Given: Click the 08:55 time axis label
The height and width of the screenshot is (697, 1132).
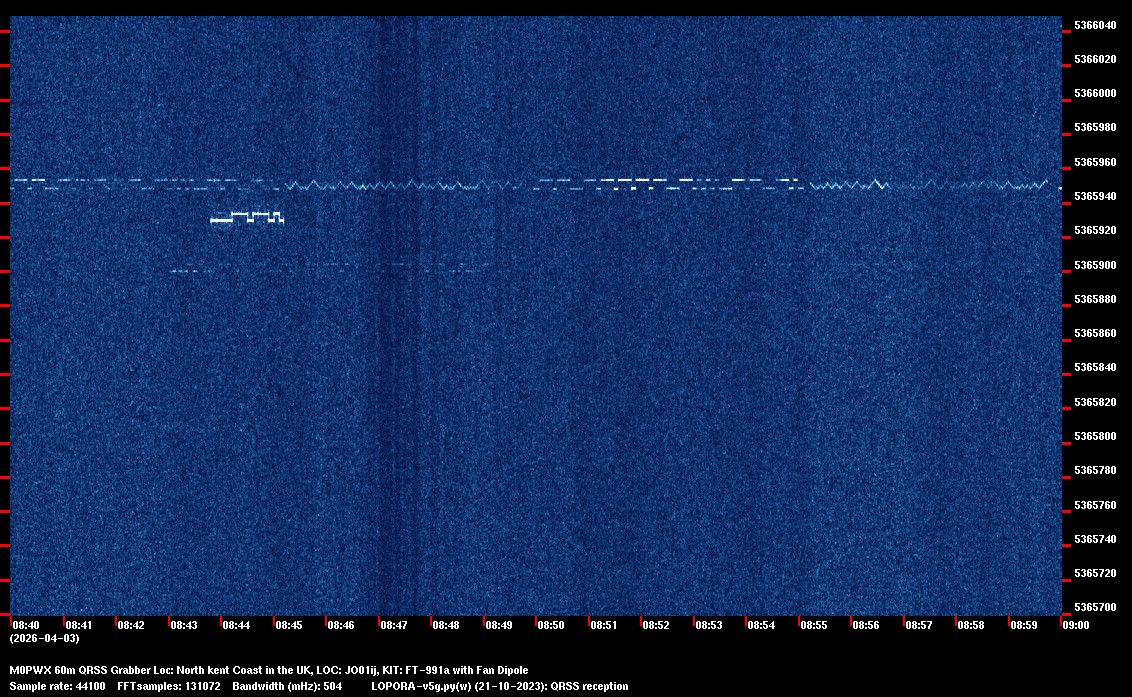Looking at the screenshot, I should [814, 625].
